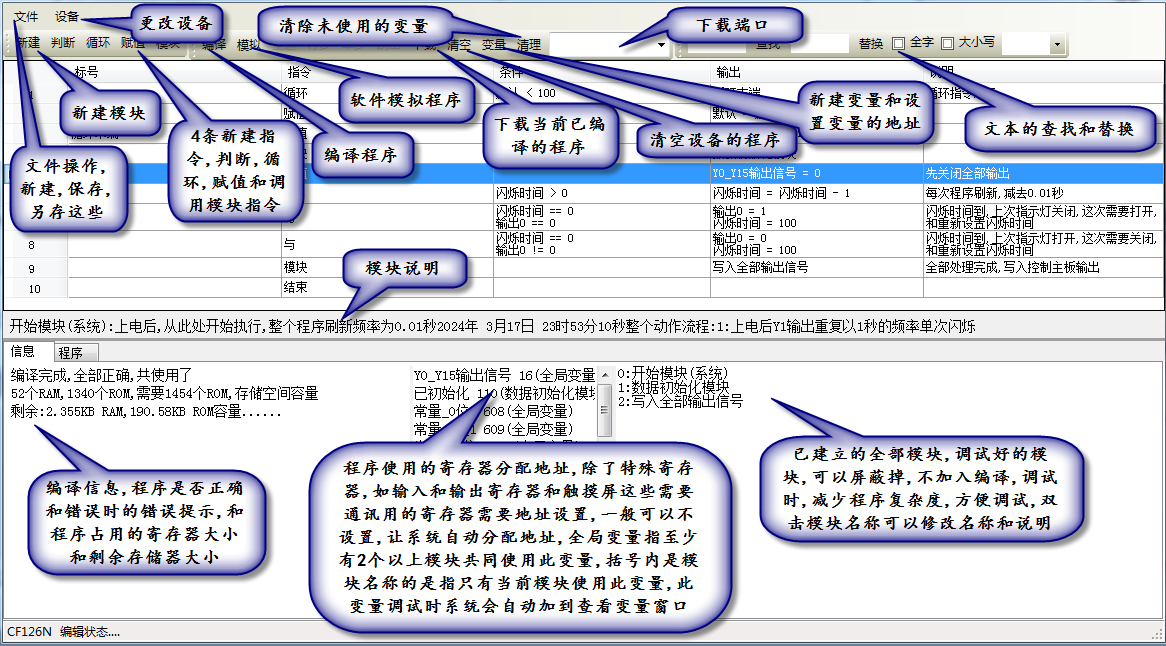The width and height of the screenshot is (1166, 646).
Task: Expand the download port dropdown
Action: pos(662,45)
